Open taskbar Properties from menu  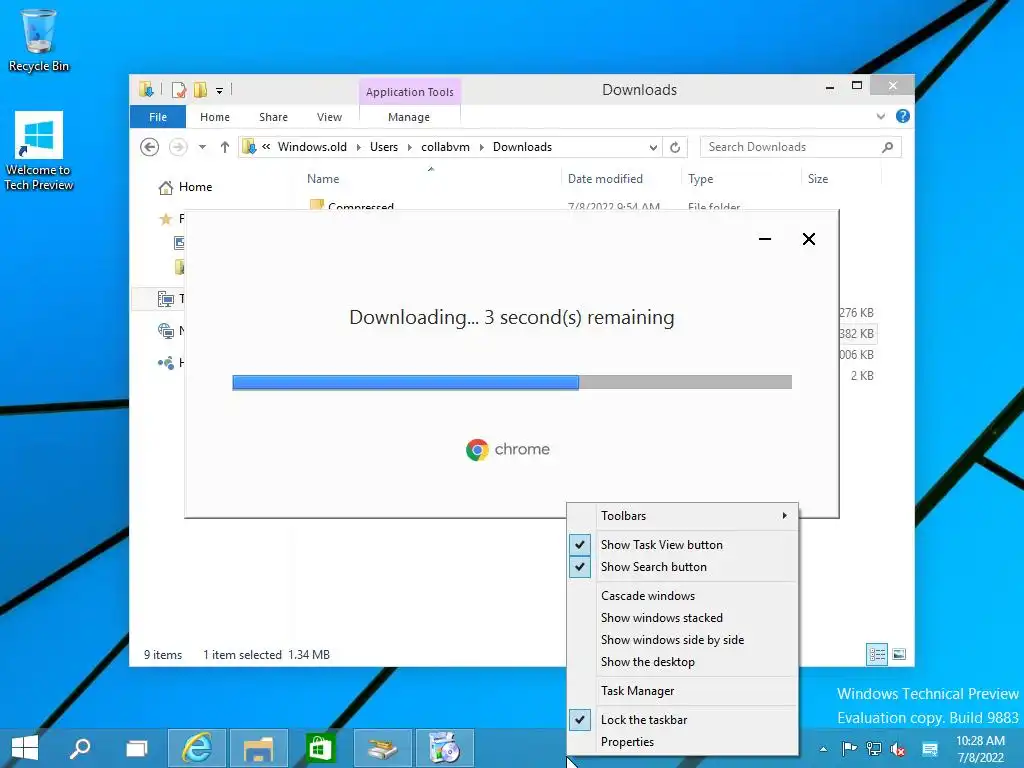[682, 742]
